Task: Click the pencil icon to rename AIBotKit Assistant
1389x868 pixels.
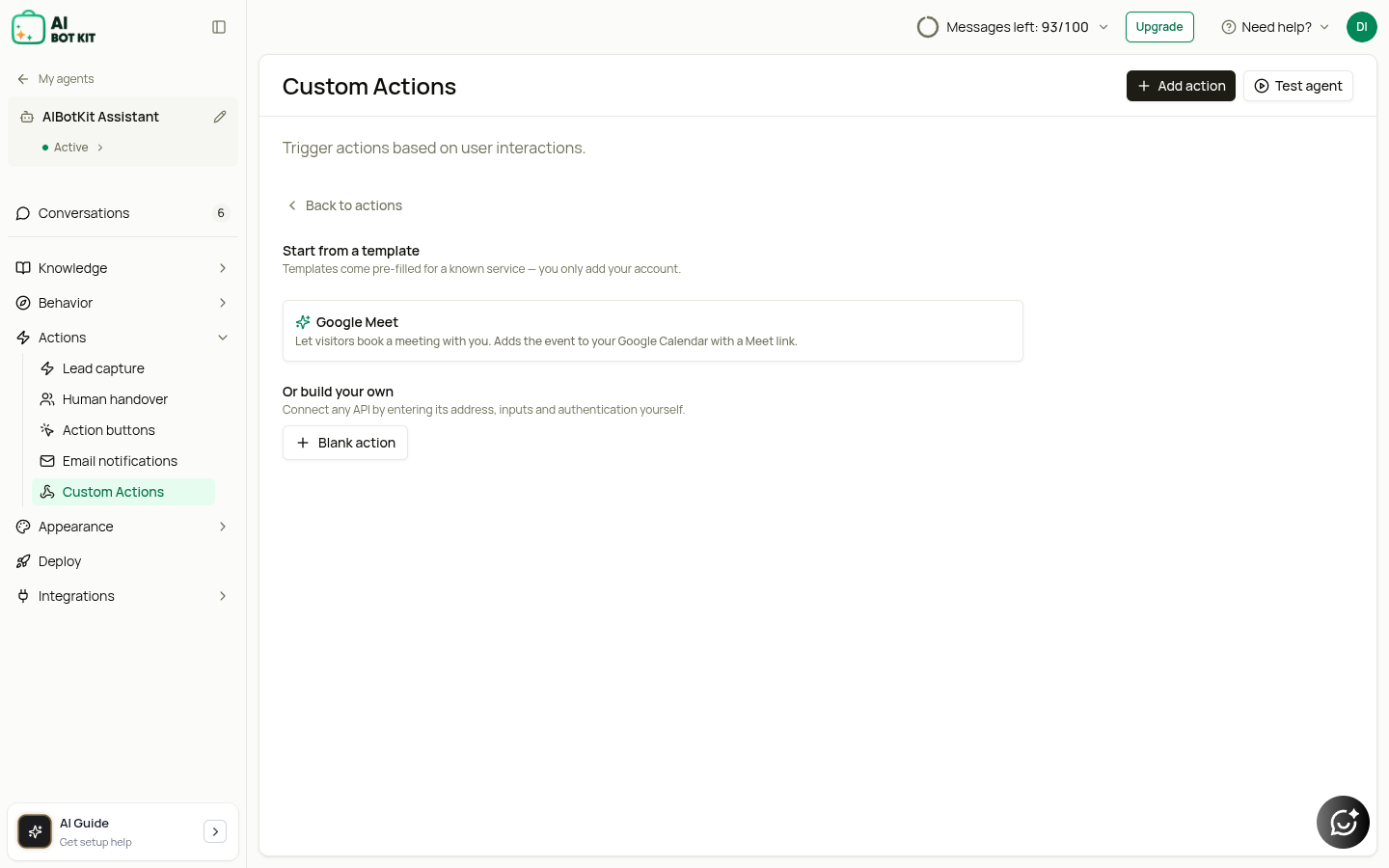Action: pos(220,117)
